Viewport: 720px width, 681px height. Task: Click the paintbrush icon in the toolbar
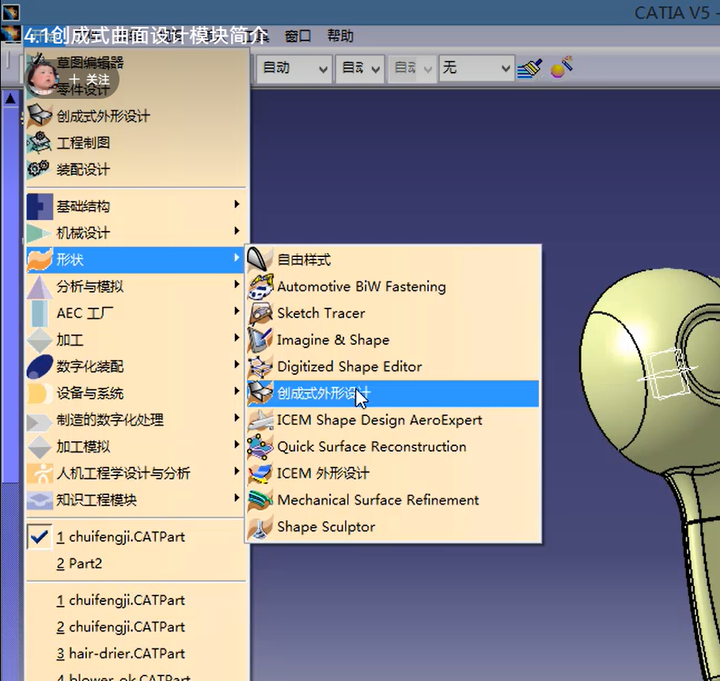point(530,68)
